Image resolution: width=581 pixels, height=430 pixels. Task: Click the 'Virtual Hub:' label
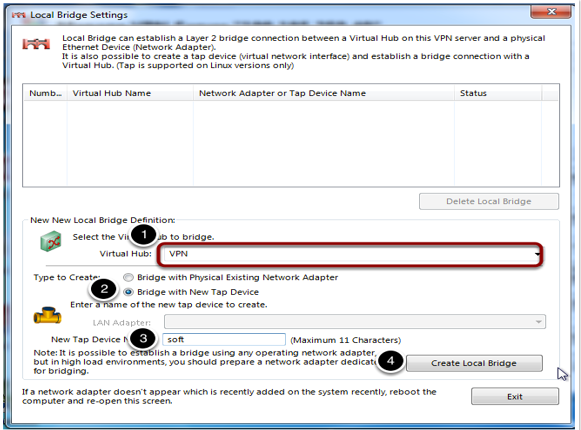[x=126, y=254]
